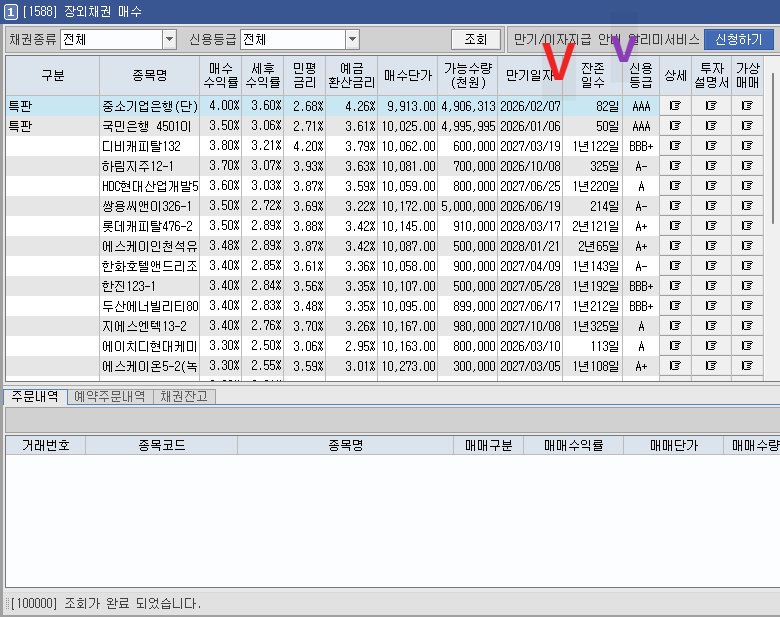Screen dimensions: 780x617
Task: Click the 매매구분 header in order list
Action: tap(488, 445)
